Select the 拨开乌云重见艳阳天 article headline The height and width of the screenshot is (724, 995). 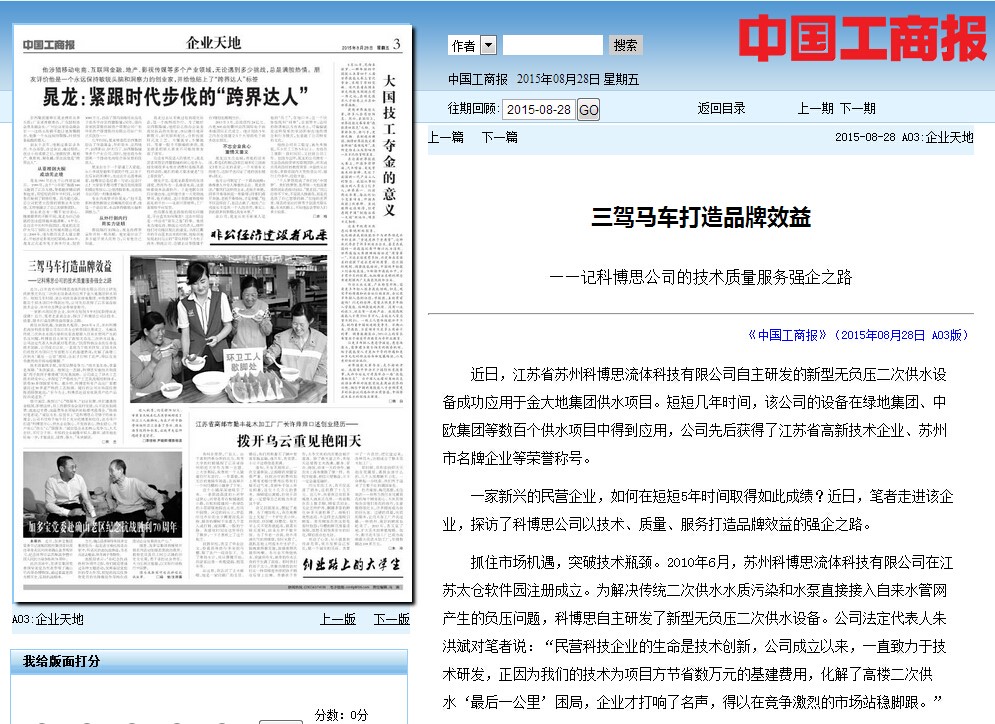(298, 441)
